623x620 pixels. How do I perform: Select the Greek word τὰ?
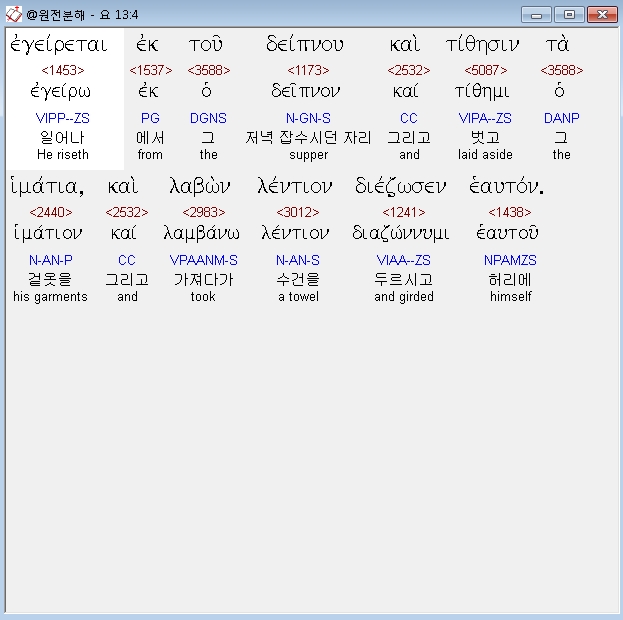558,45
